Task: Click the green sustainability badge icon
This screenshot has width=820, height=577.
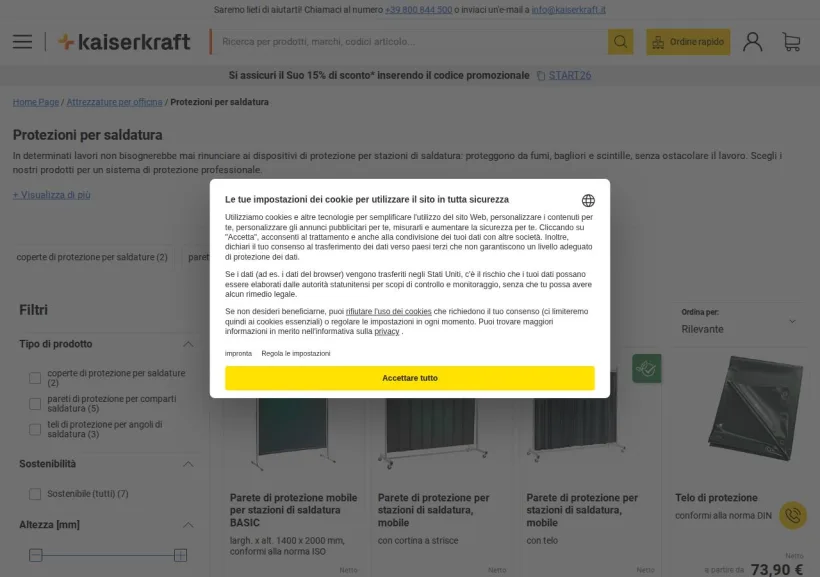Action: click(646, 368)
